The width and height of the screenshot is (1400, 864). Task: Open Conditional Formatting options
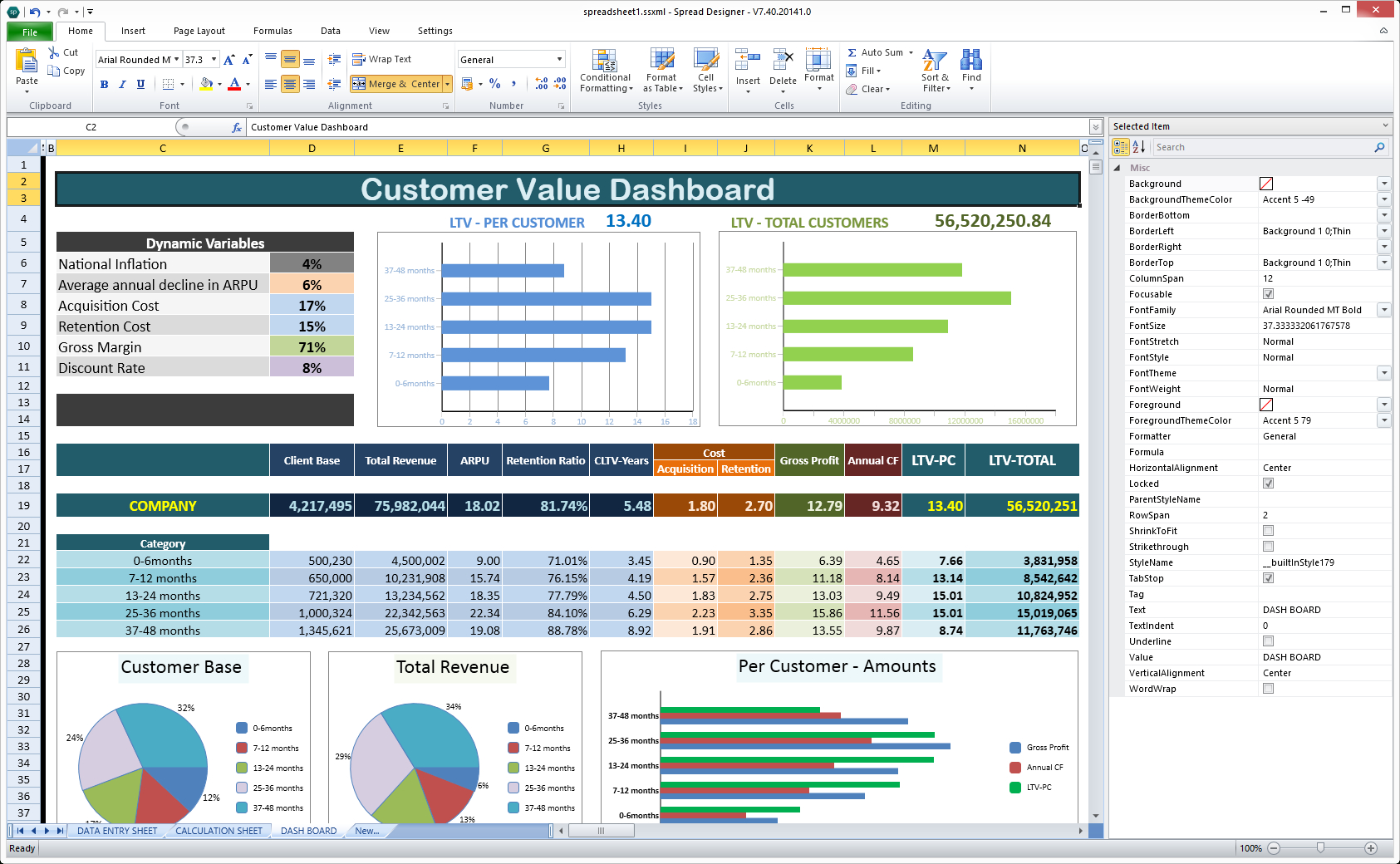click(x=605, y=71)
